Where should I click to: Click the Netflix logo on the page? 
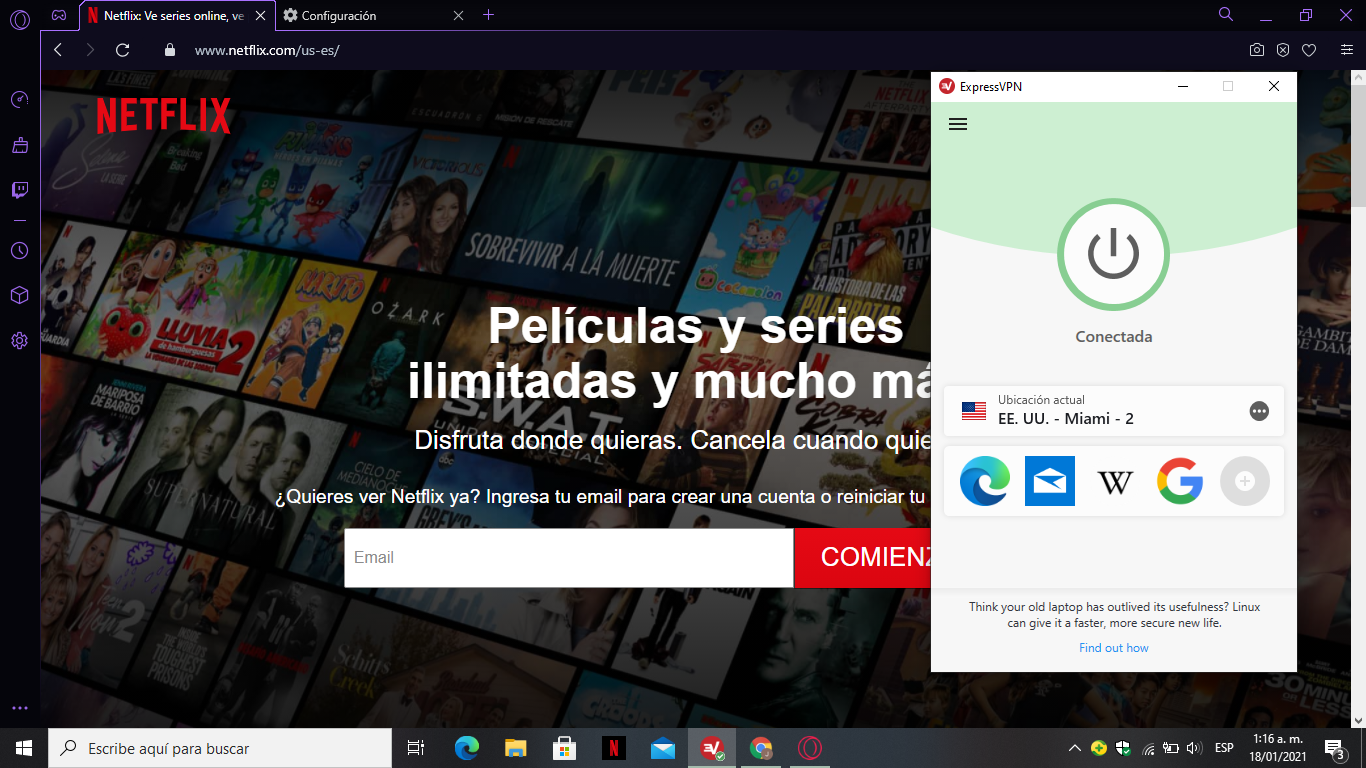[164, 116]
